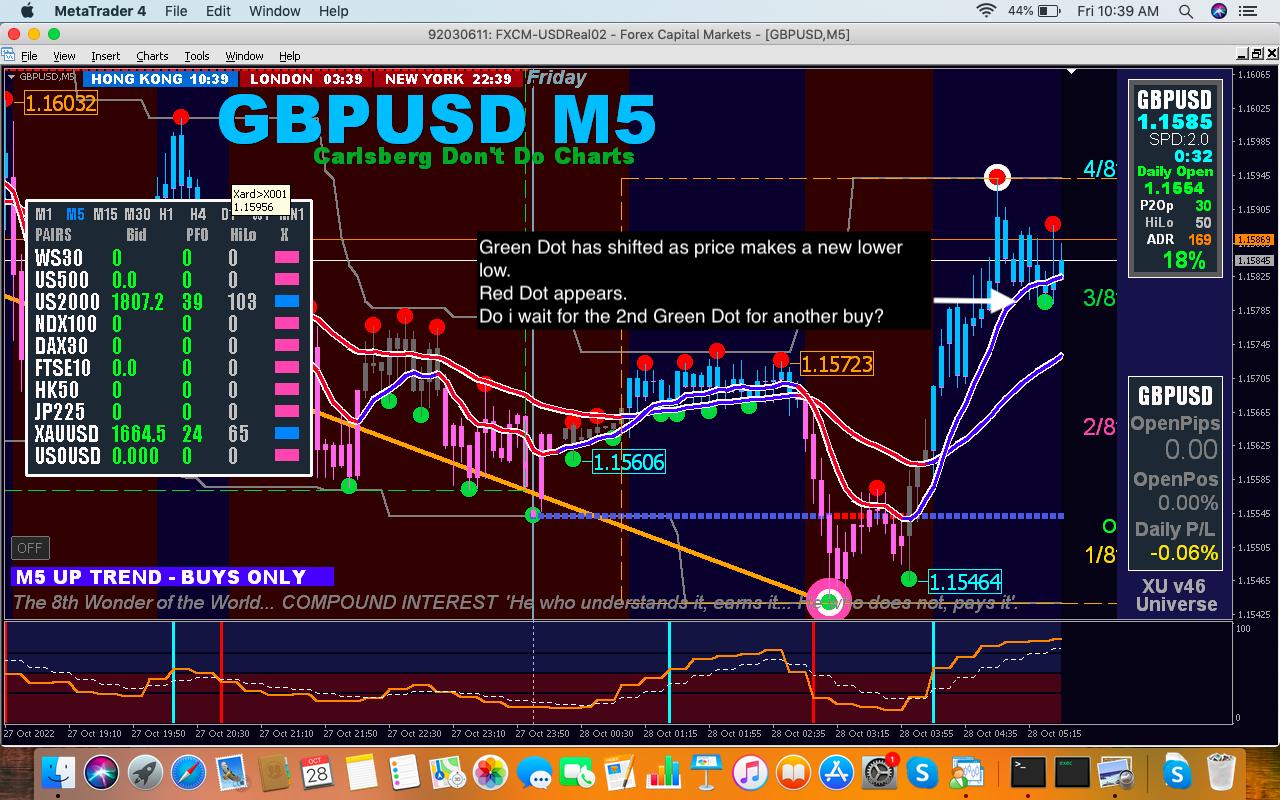The width and height of the screenshot is (1280, 800).
Task: Open System Preferences gear icon in Dock
Action: (x=879, y=773)
